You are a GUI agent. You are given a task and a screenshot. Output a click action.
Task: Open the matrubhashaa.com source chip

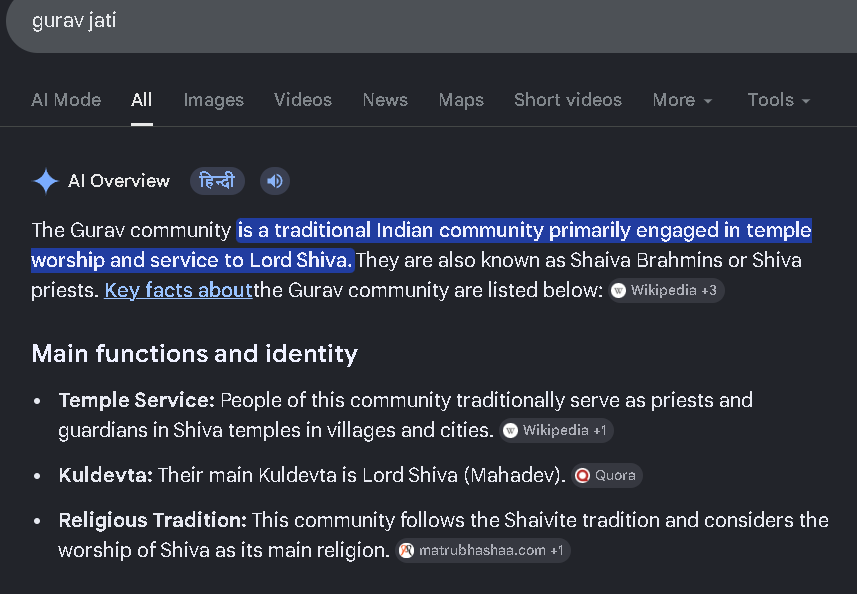(x=483, y=550)
